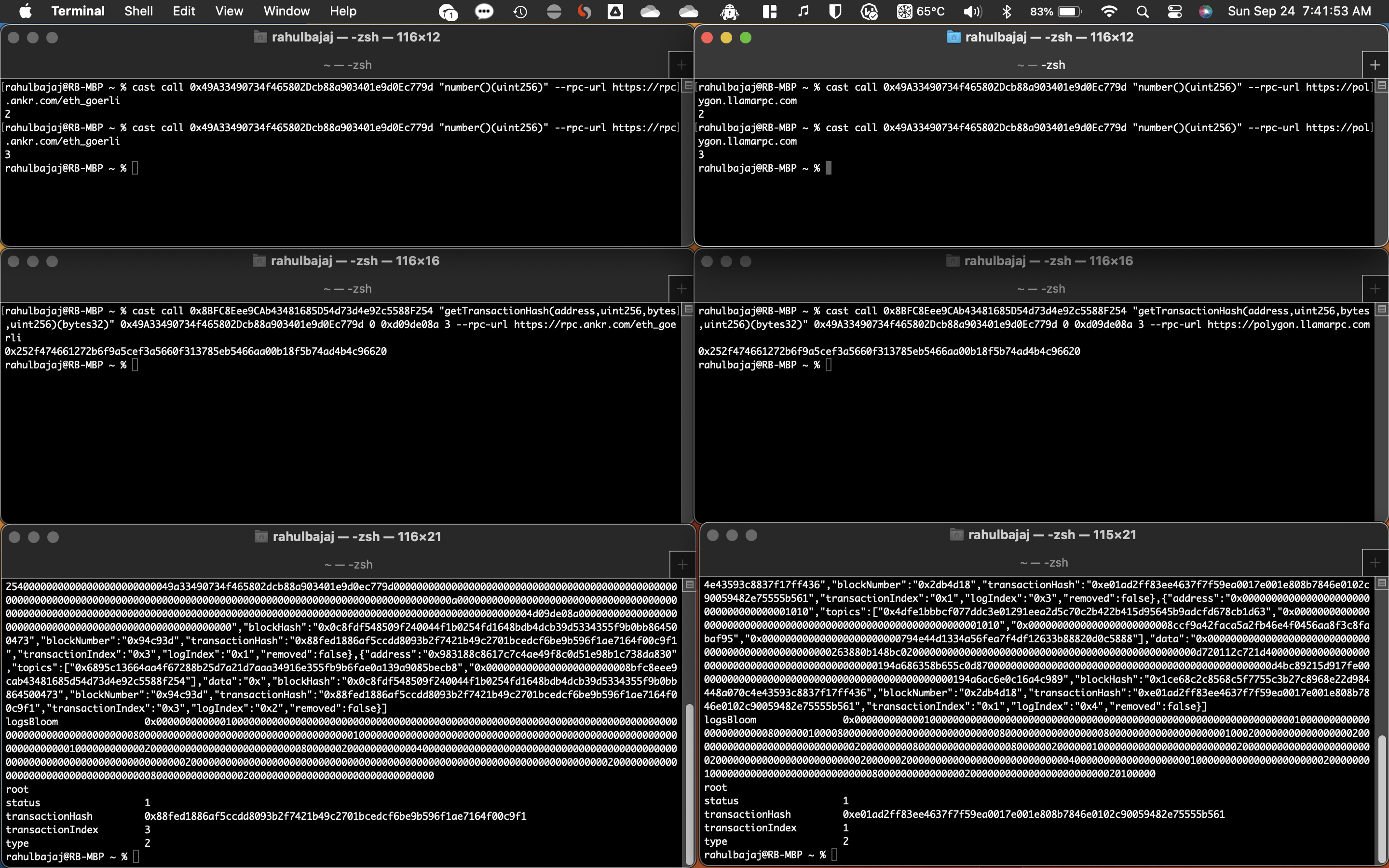Open Control Center from menu bar
The height and width of the screenshot is (868, 1389).
[1174, 12]
